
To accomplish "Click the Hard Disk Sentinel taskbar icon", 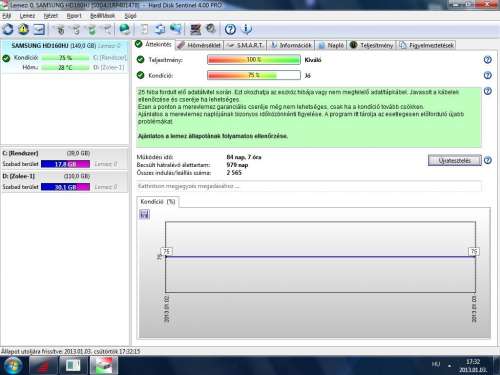I will pos(104,365).
